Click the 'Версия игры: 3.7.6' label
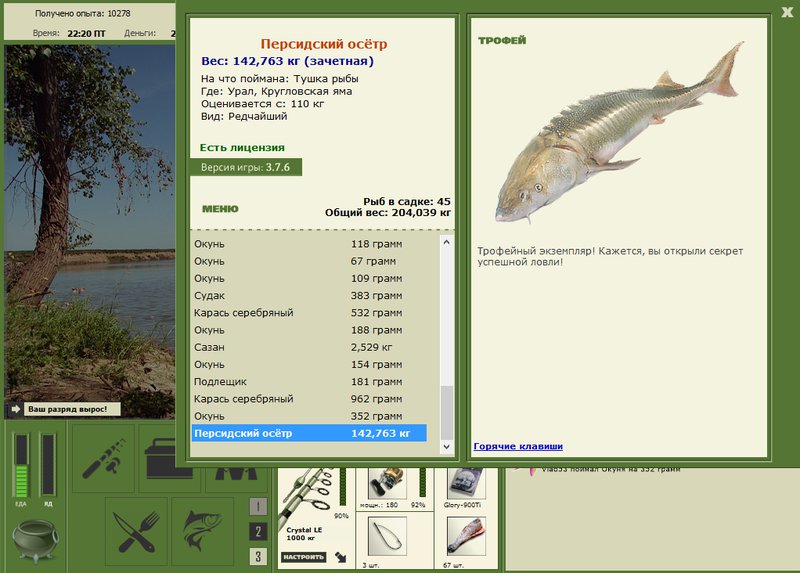 click(245, 167)
